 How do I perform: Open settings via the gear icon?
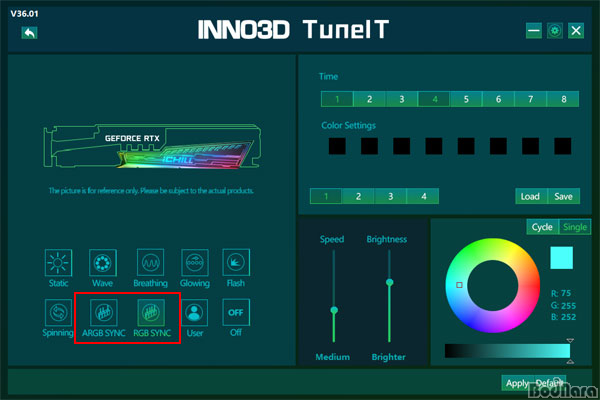click(555, 31)
